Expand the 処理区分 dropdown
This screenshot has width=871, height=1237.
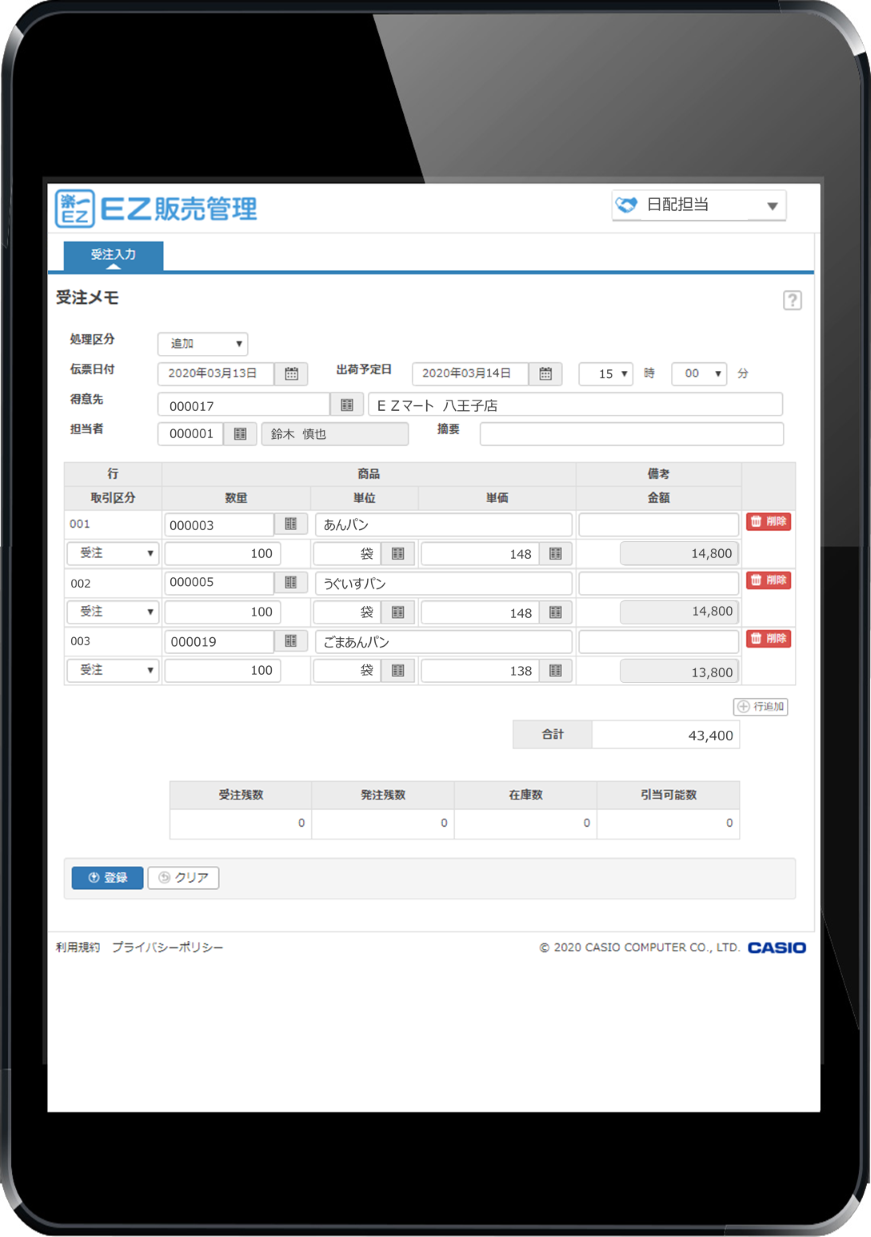[x=203, y=344]
